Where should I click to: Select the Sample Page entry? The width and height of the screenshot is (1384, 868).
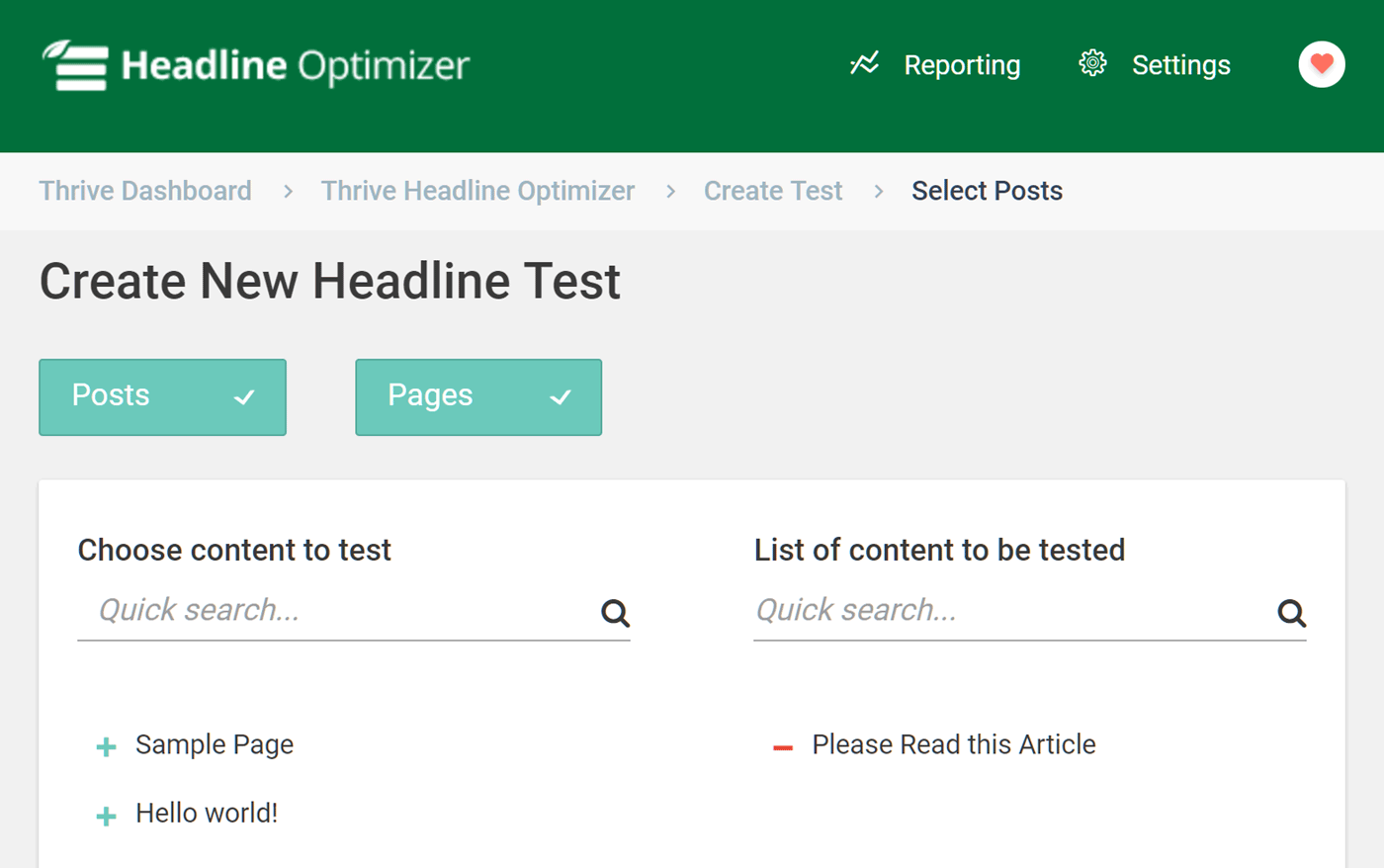pyautogui.click(x=215, y=744)
